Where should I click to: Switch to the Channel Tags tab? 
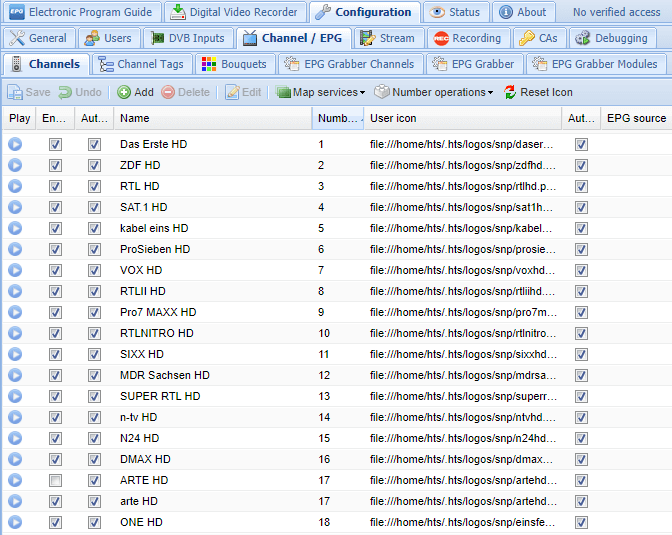click(140, 64)
